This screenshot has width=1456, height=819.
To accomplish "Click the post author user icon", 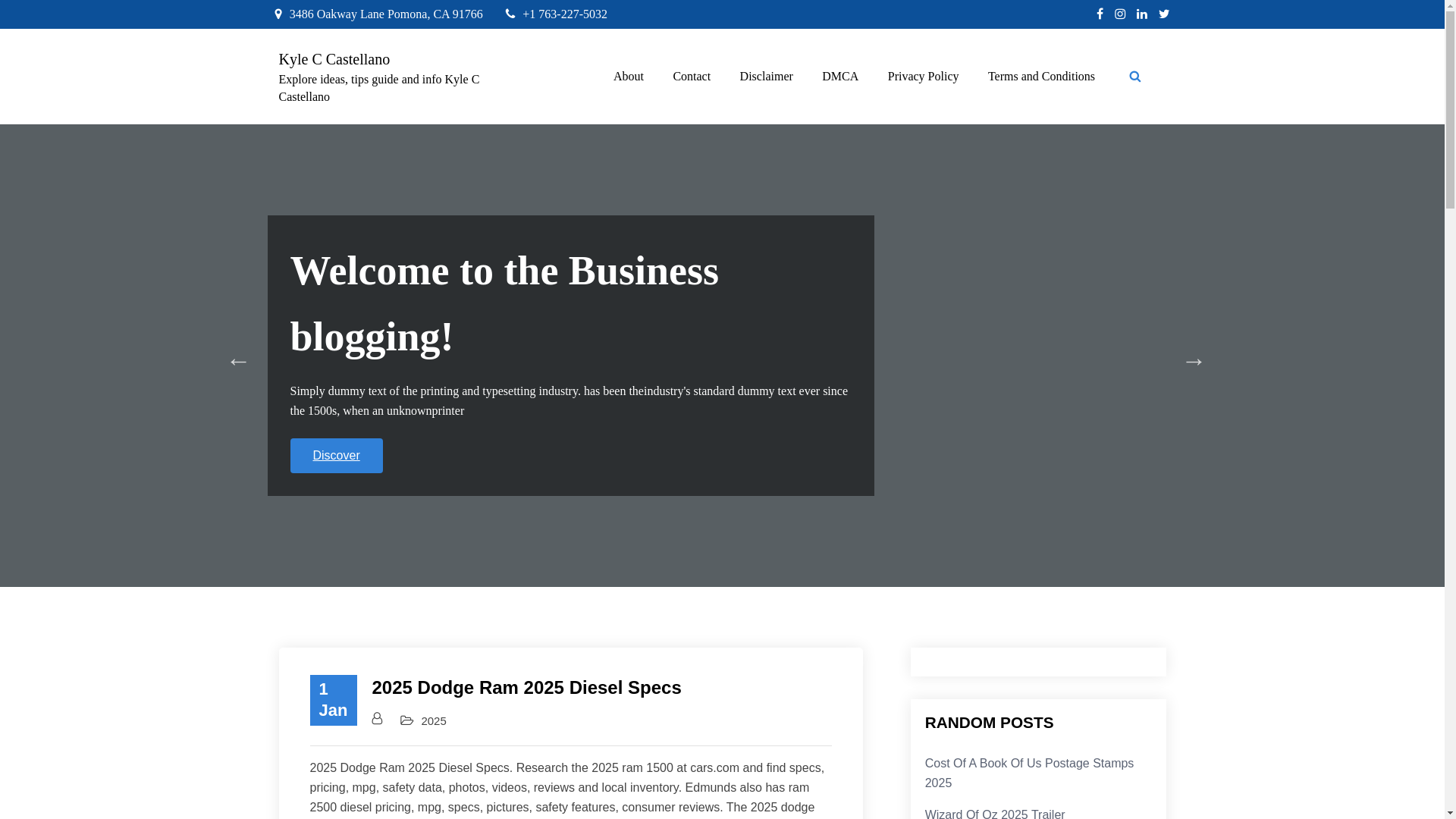I will coord(377,718).
